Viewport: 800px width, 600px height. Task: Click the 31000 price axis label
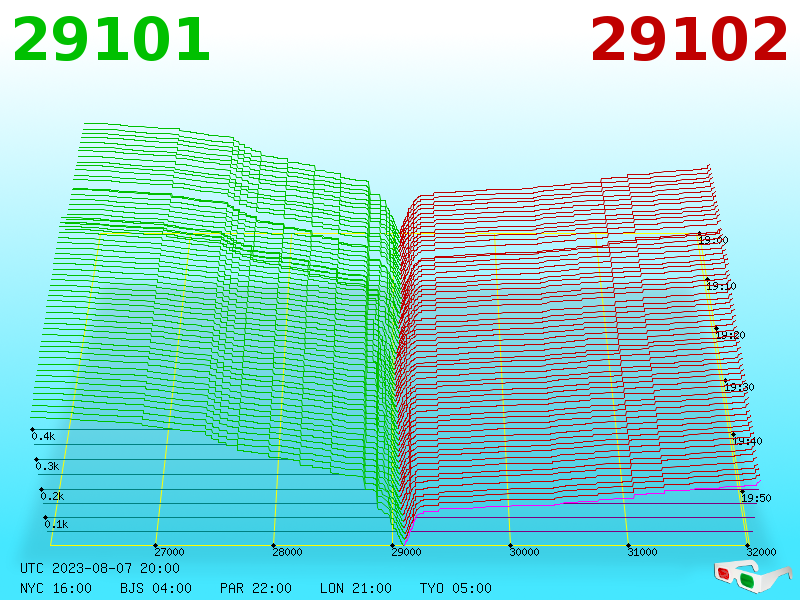(642, 552)
